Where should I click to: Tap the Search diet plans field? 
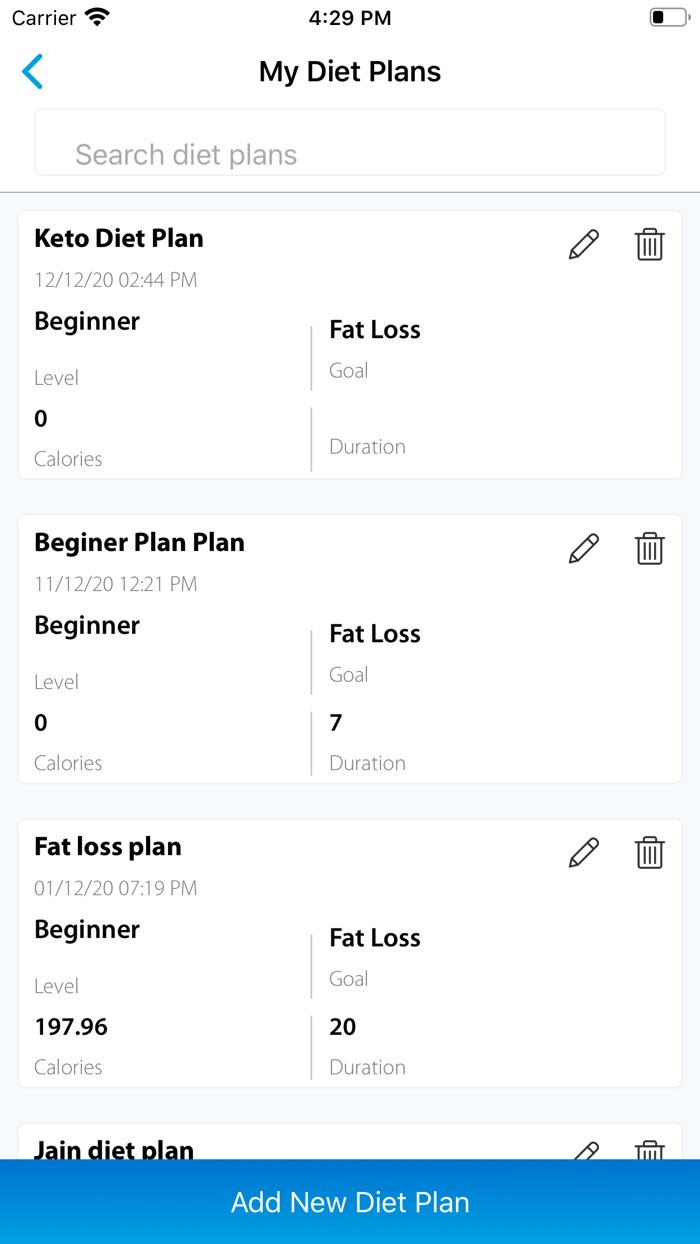350,142
